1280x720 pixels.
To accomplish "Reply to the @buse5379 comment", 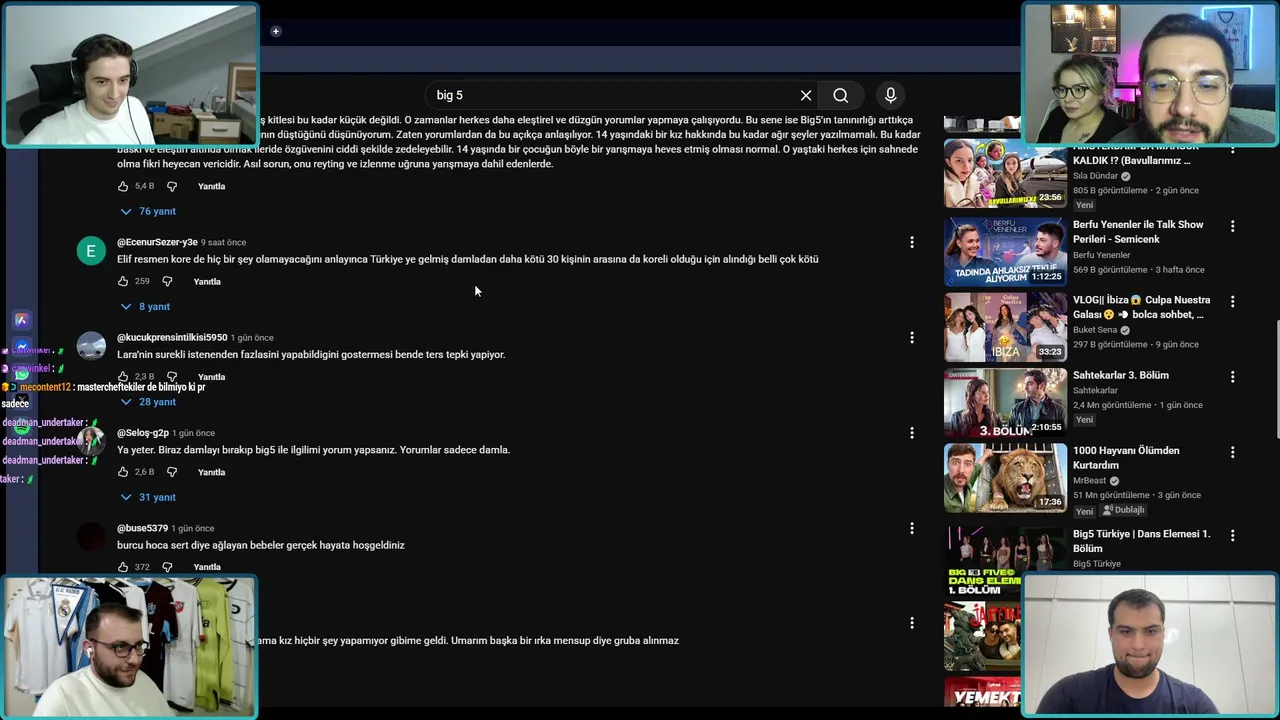I will 207,567.
